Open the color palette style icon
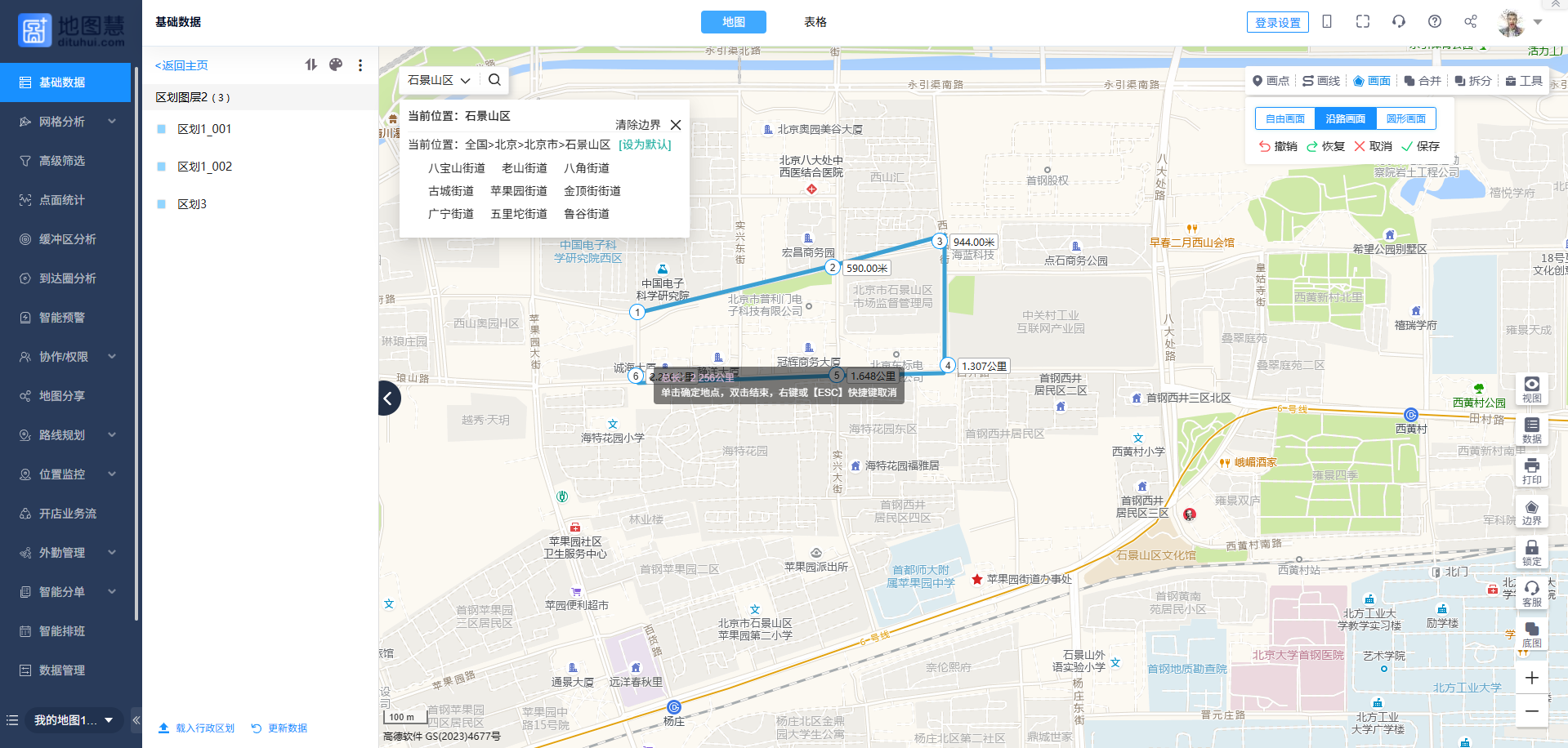Image resolution: width=1568 pixels, height=748 pixels. [x=336, y=65]
